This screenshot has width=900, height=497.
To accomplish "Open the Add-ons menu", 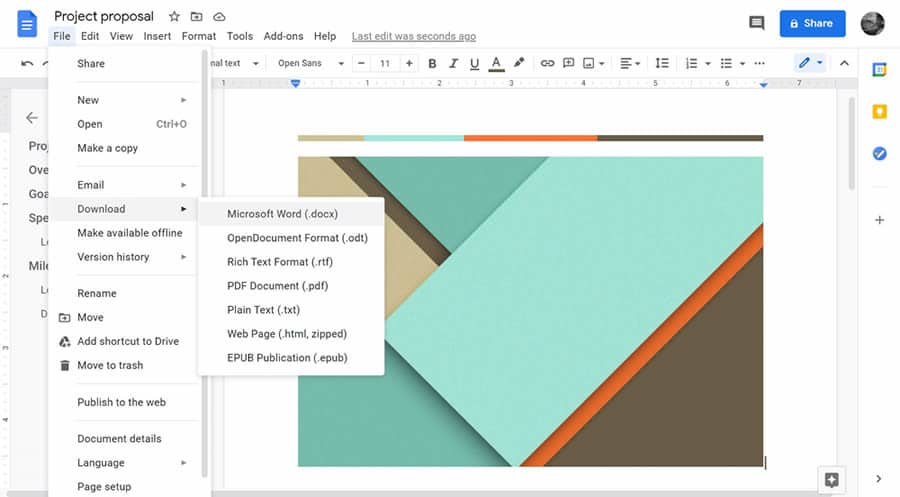I will [284, 36].
